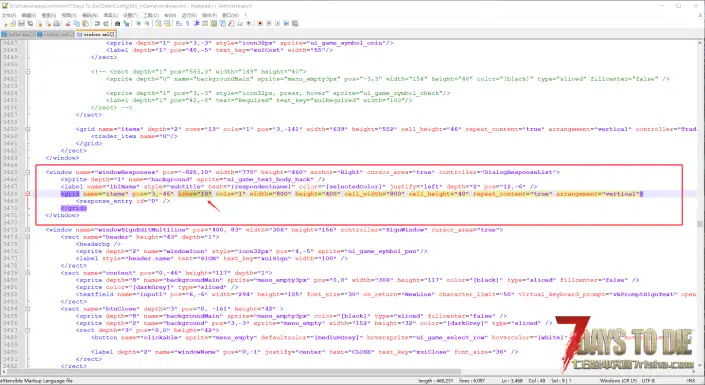Toggle file monitoring eye icon

(x=249, y=23)
